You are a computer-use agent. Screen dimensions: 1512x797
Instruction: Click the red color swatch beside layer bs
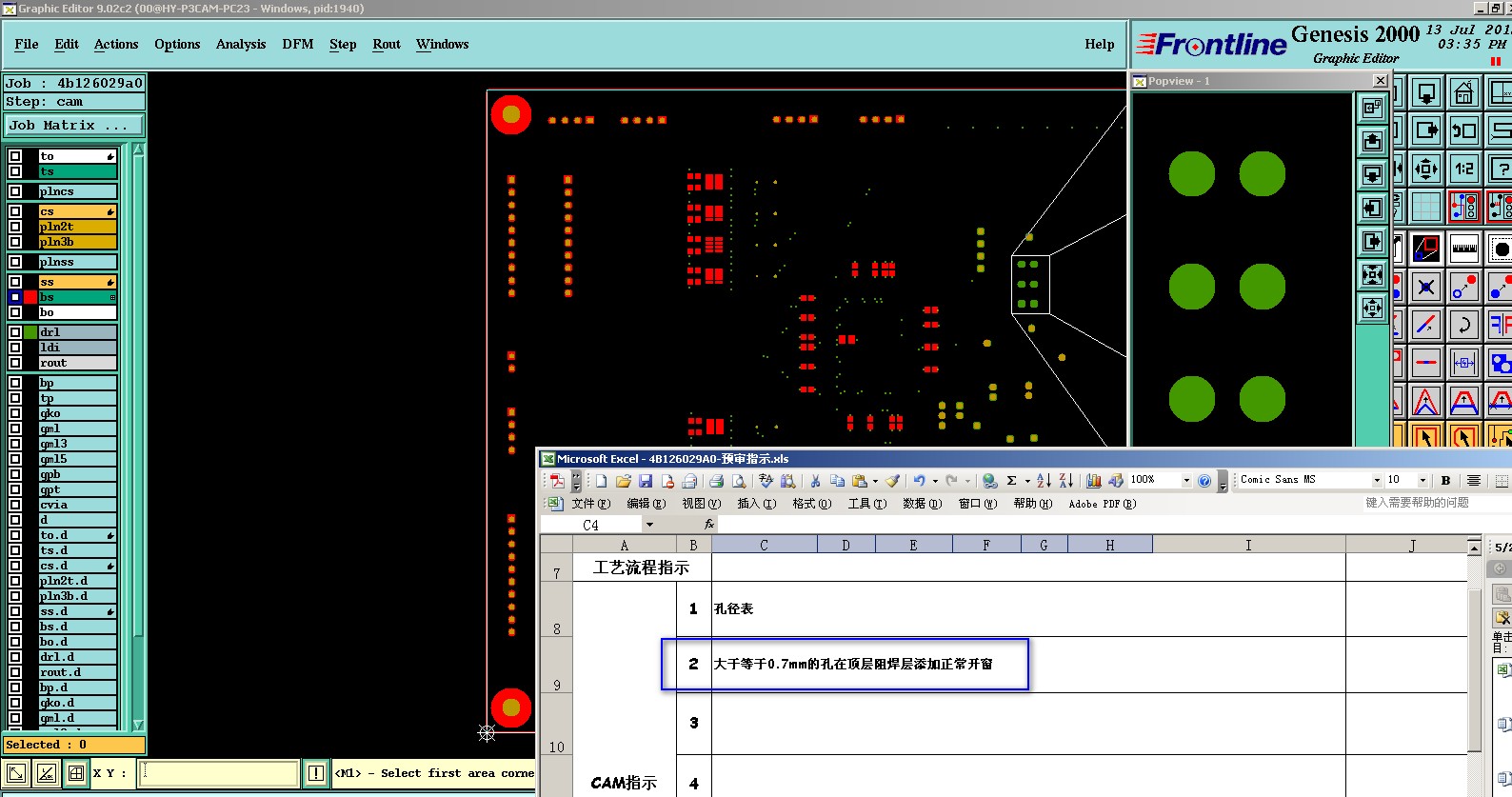[x=30, y=297]
